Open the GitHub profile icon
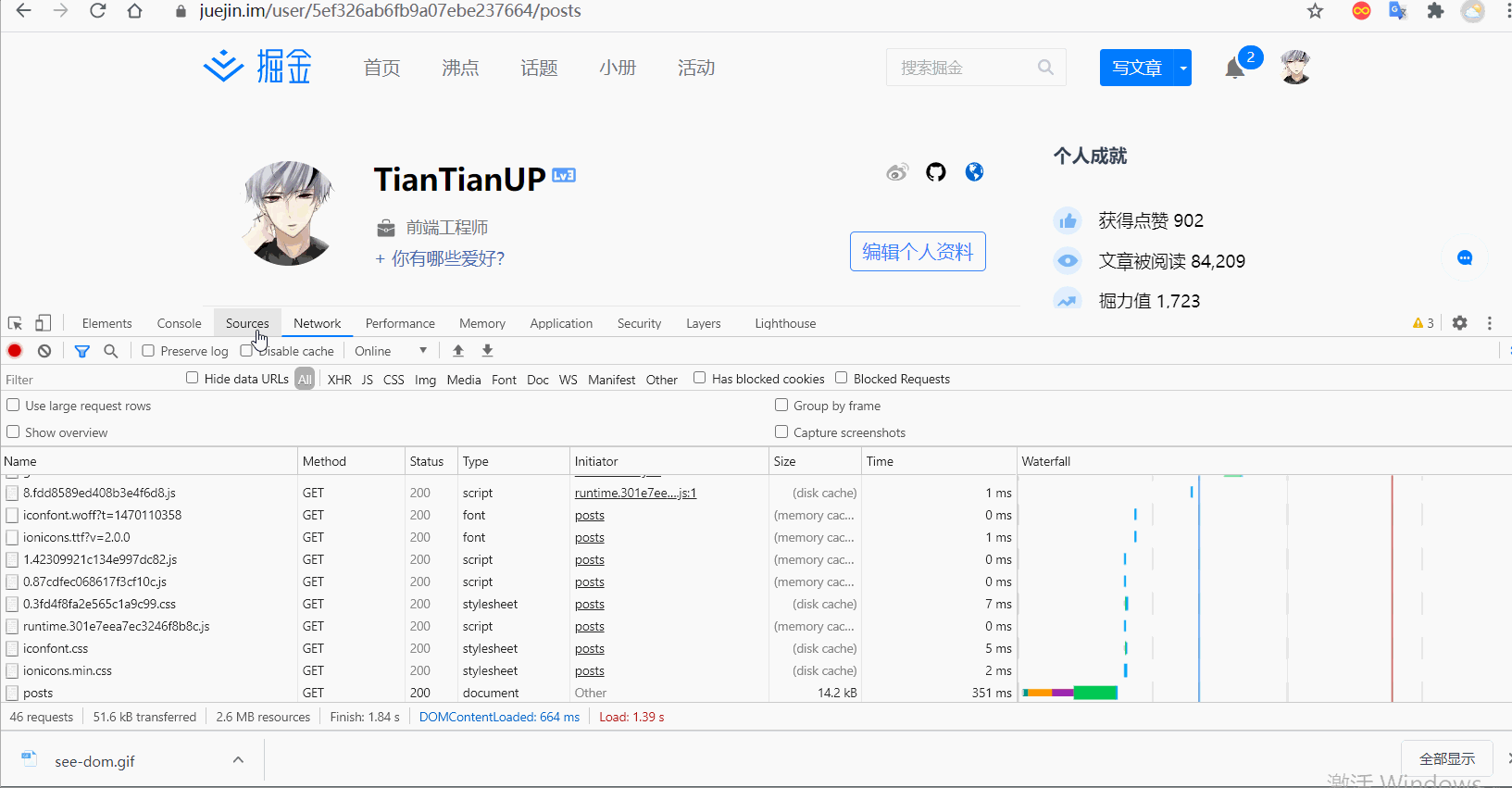The width and height of the screenshot is (1512, 788). [x=936, y=172]
